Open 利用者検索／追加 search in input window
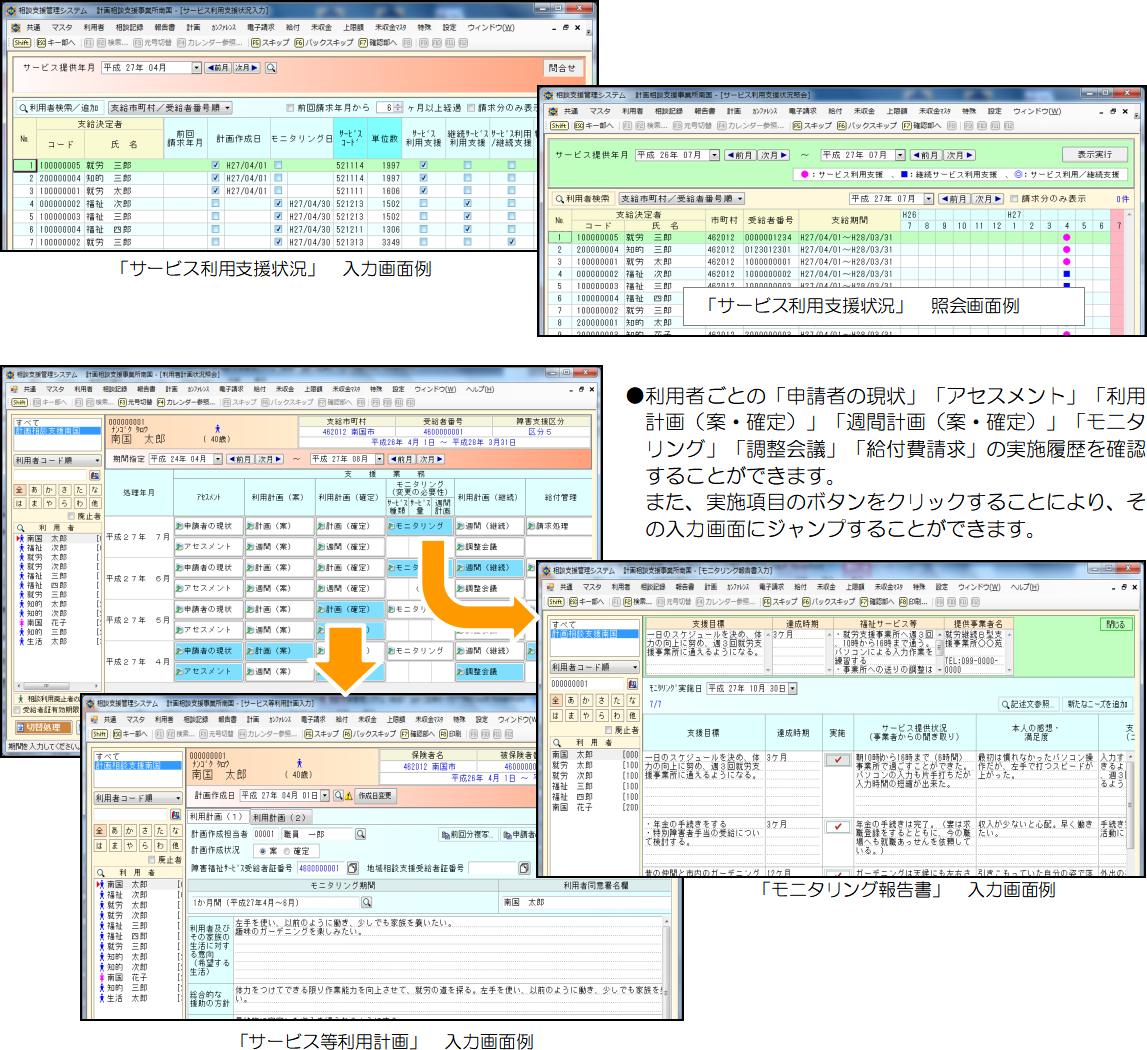Screen dimensions: 1147x1050 [59, 108]
